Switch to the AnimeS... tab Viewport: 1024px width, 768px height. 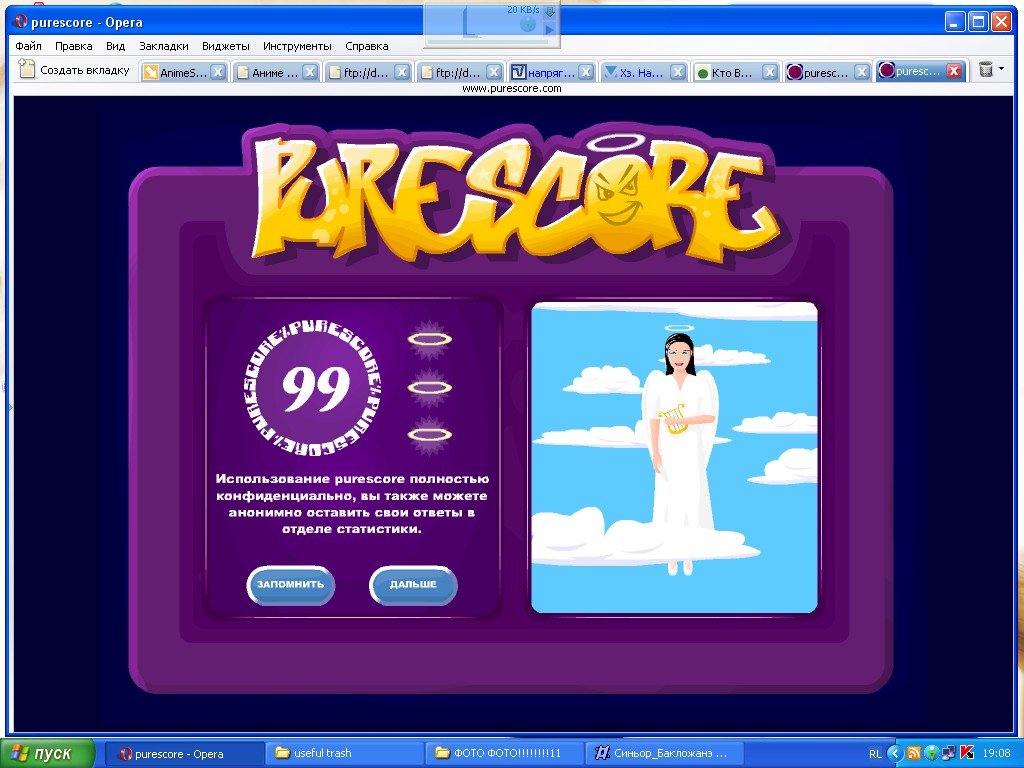[x=178, y=72]
